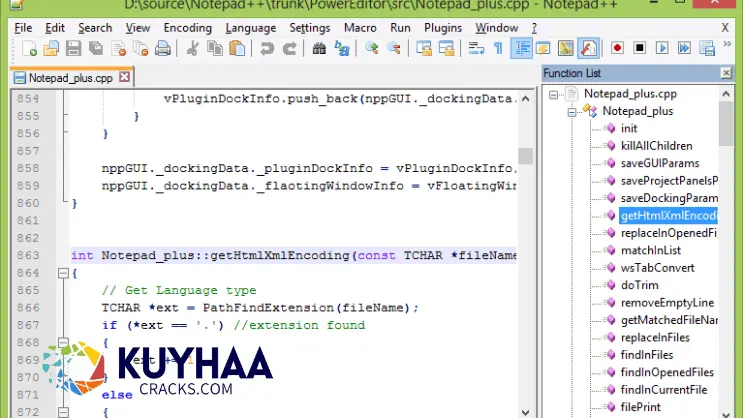The width and height of the screenshot is (743, 418).
Task: Collapse the code fold at line 864
Action: point(63,273)
